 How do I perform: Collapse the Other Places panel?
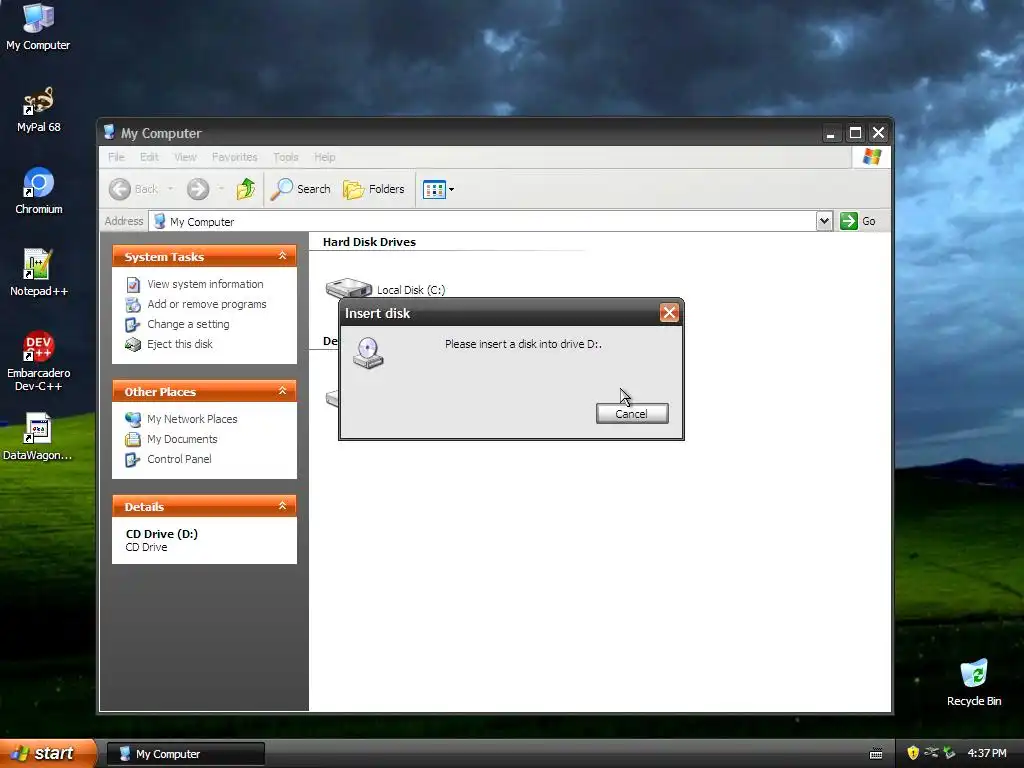point(283,391)
